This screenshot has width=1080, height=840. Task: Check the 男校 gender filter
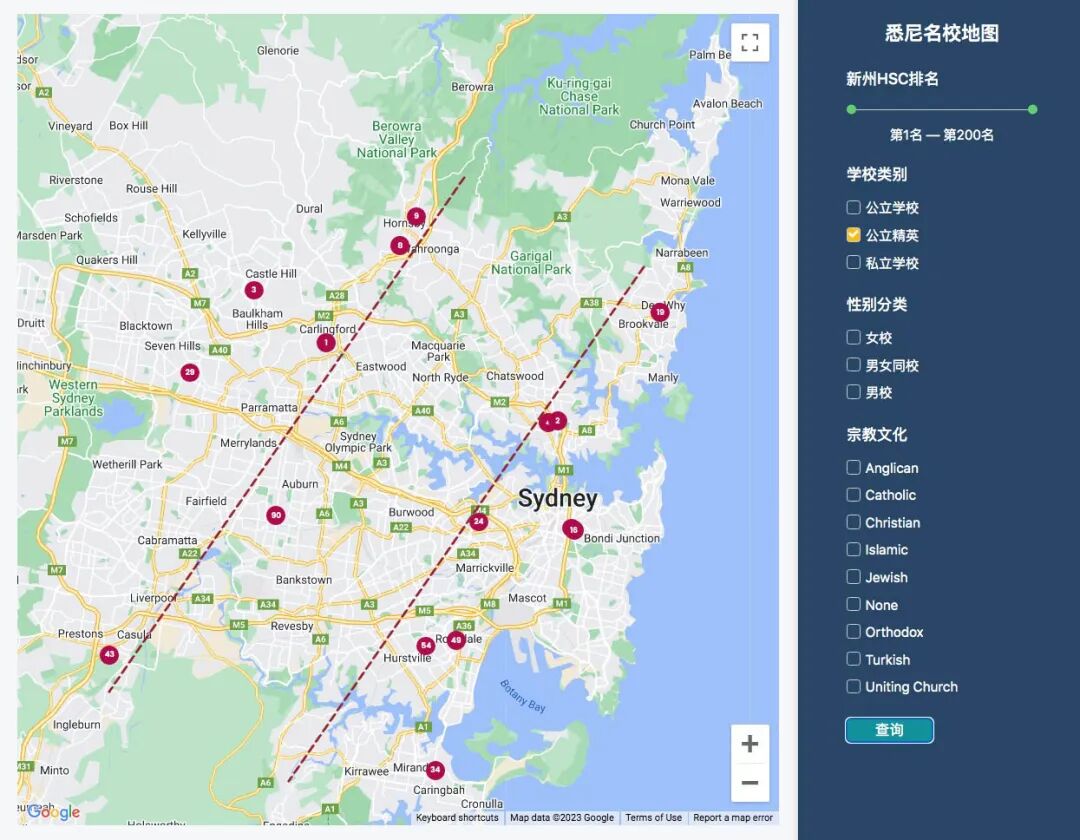[853, 392]
